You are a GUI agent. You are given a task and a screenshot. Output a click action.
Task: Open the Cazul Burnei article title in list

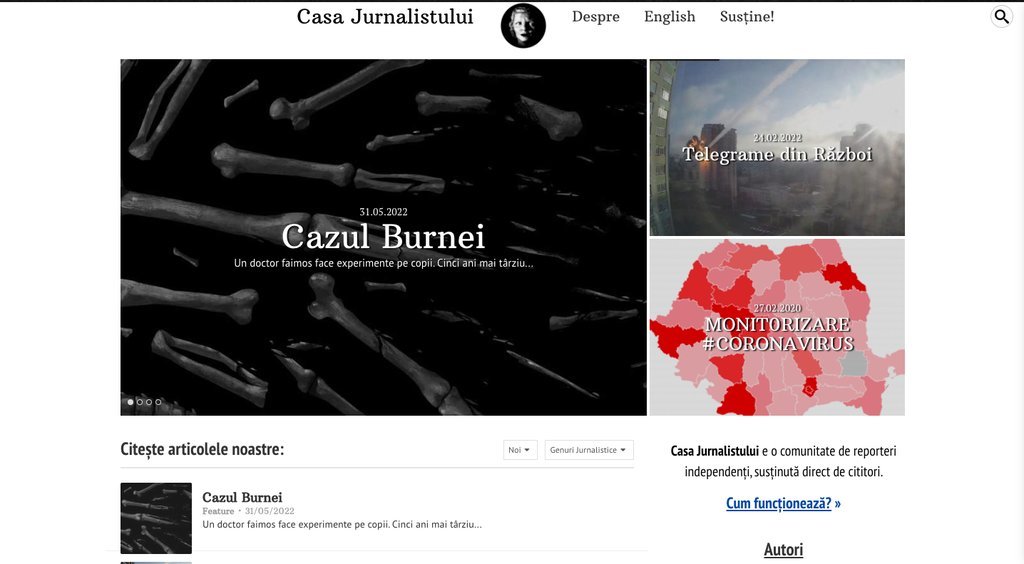tap(242, 497)
